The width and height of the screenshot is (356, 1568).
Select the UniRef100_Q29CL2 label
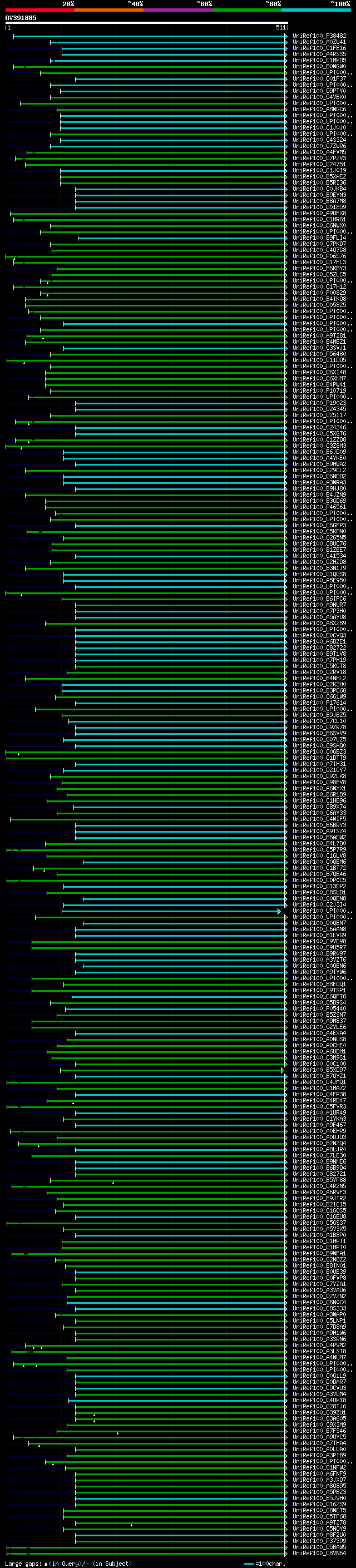(319, 471)
